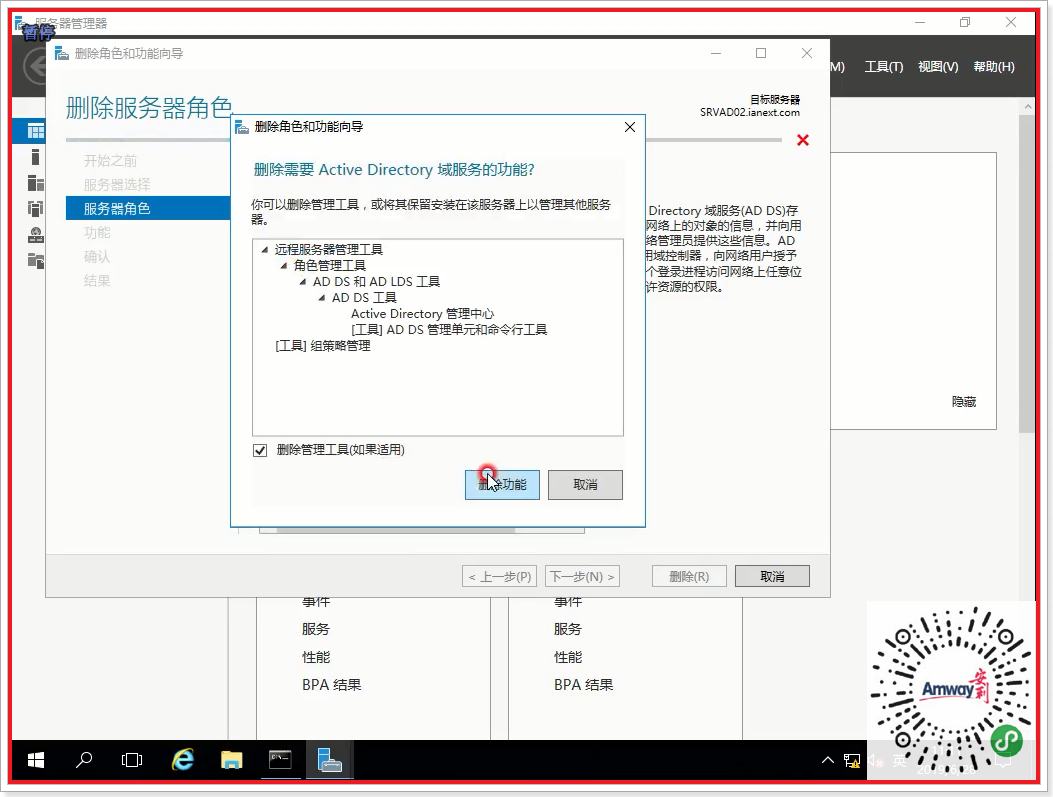Open 服务 in left server tile
This screenshot has height=797, width=1053.
pos(316,629)
